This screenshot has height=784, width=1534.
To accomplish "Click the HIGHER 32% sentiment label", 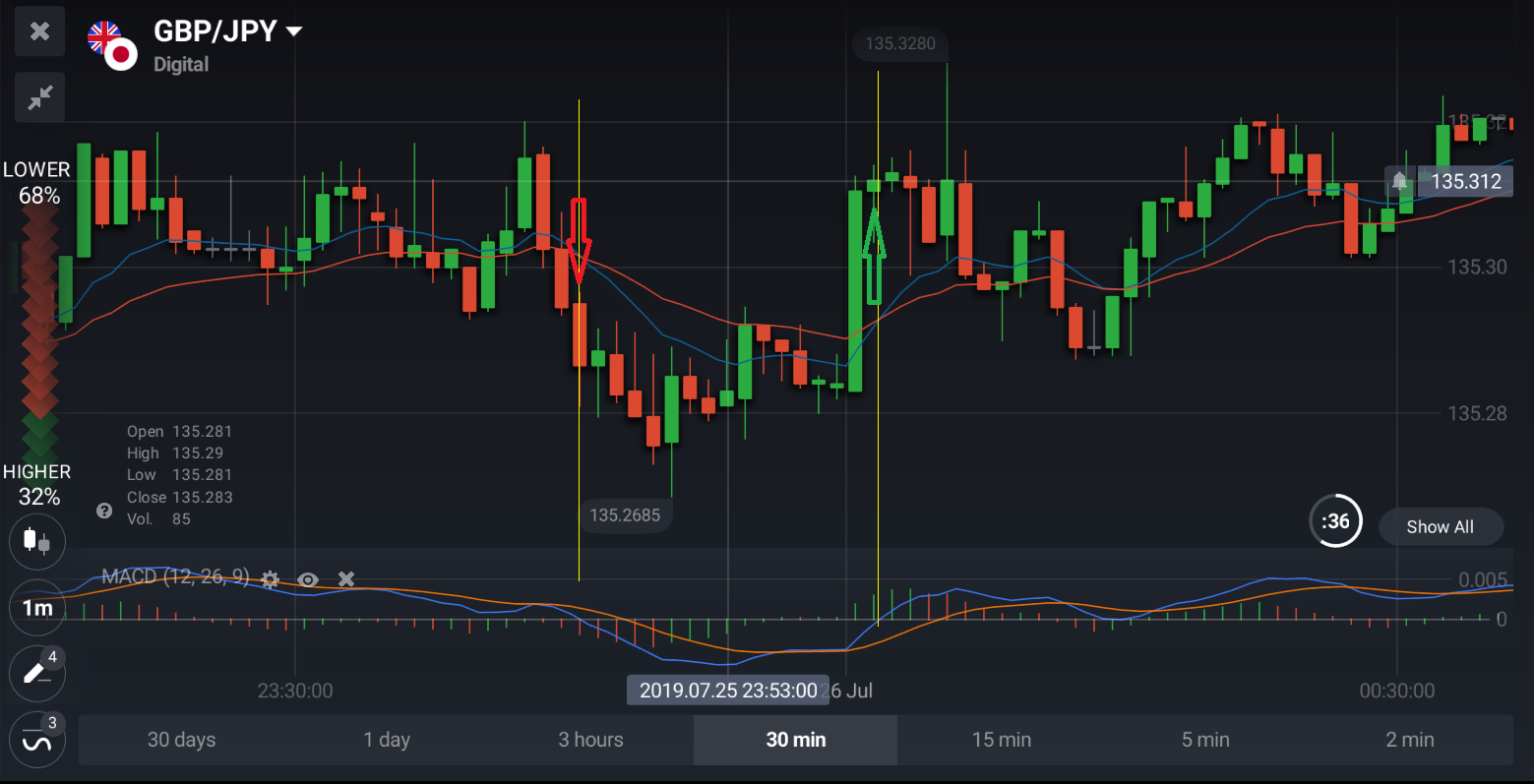I will click(37, 485).
